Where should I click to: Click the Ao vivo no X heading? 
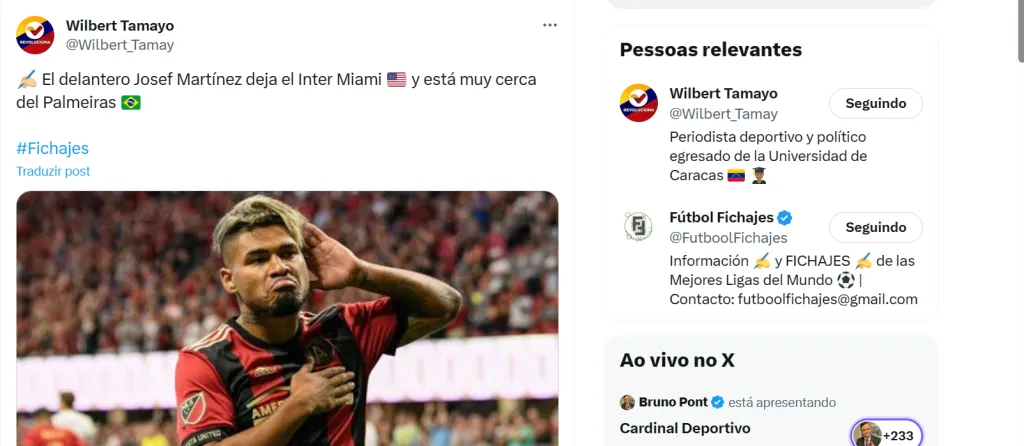[677, 361]
